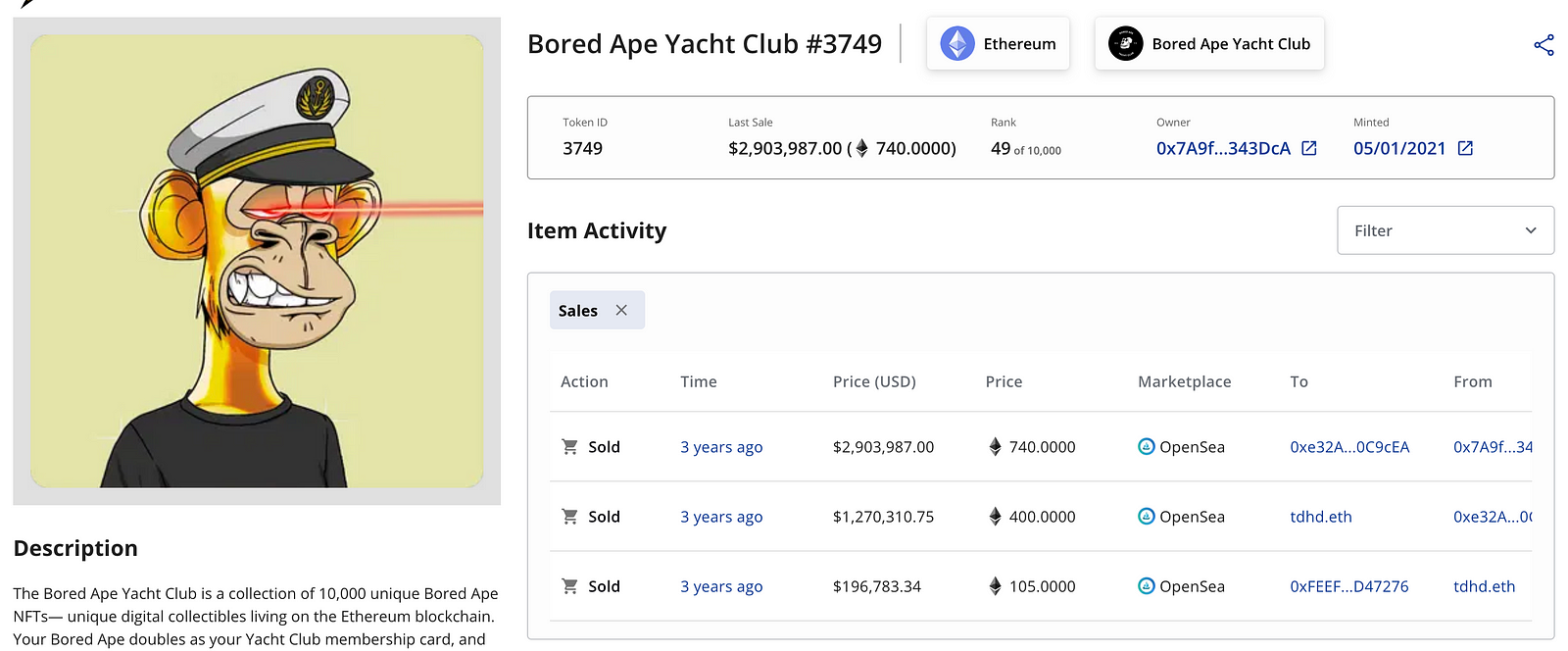Screen dimensions: 1568x651
Task: Open minted date external link icon
Action: coord(1465,148)
